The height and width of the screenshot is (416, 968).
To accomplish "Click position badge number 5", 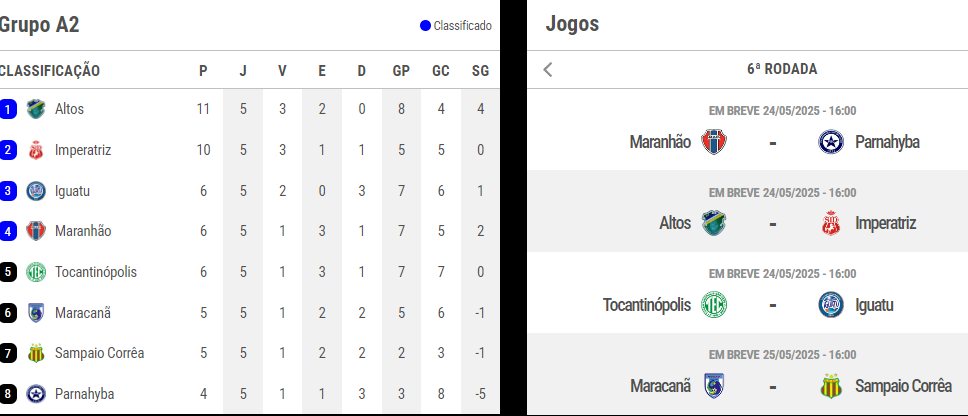I will [8, 272].
